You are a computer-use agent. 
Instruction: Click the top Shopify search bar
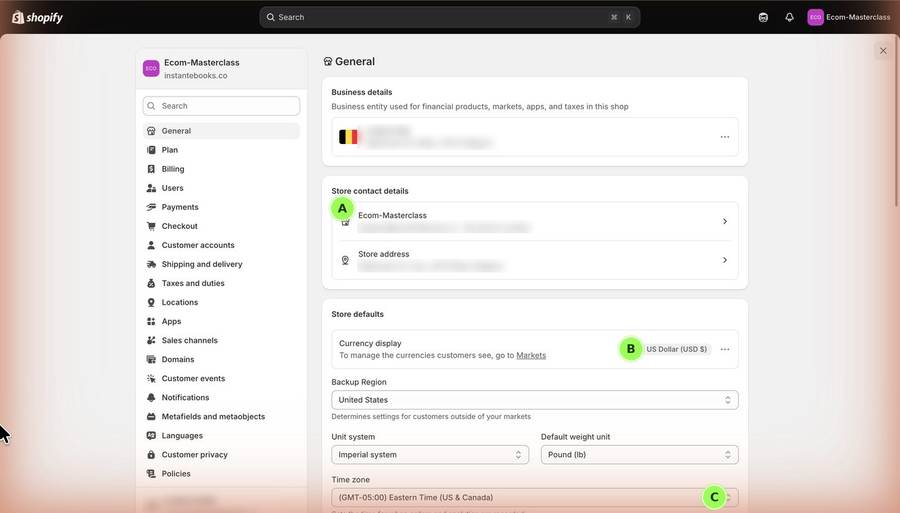tap(449, 17)
